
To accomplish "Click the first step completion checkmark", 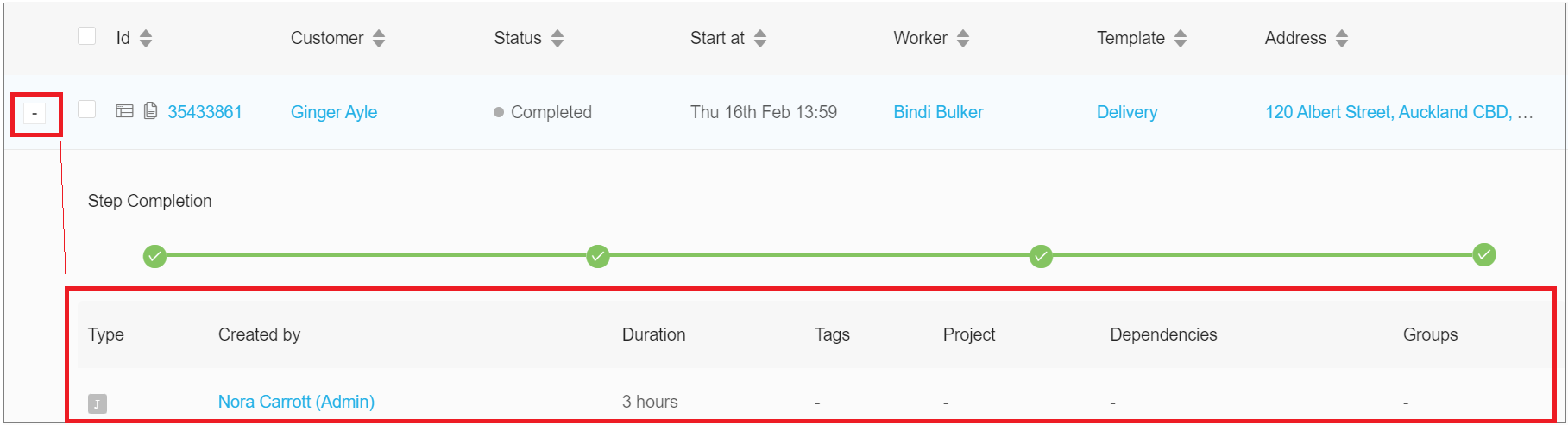I will click(154, 256).
